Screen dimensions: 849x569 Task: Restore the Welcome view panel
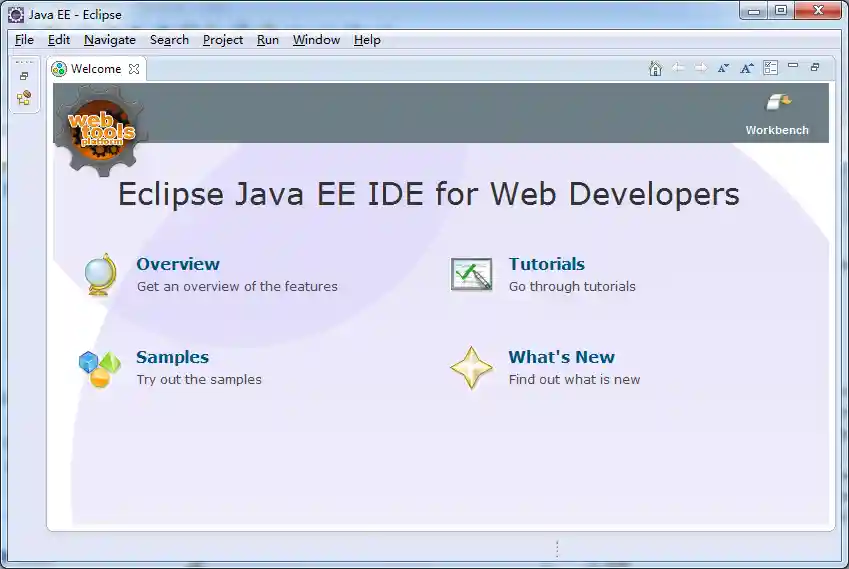point(815,67)
